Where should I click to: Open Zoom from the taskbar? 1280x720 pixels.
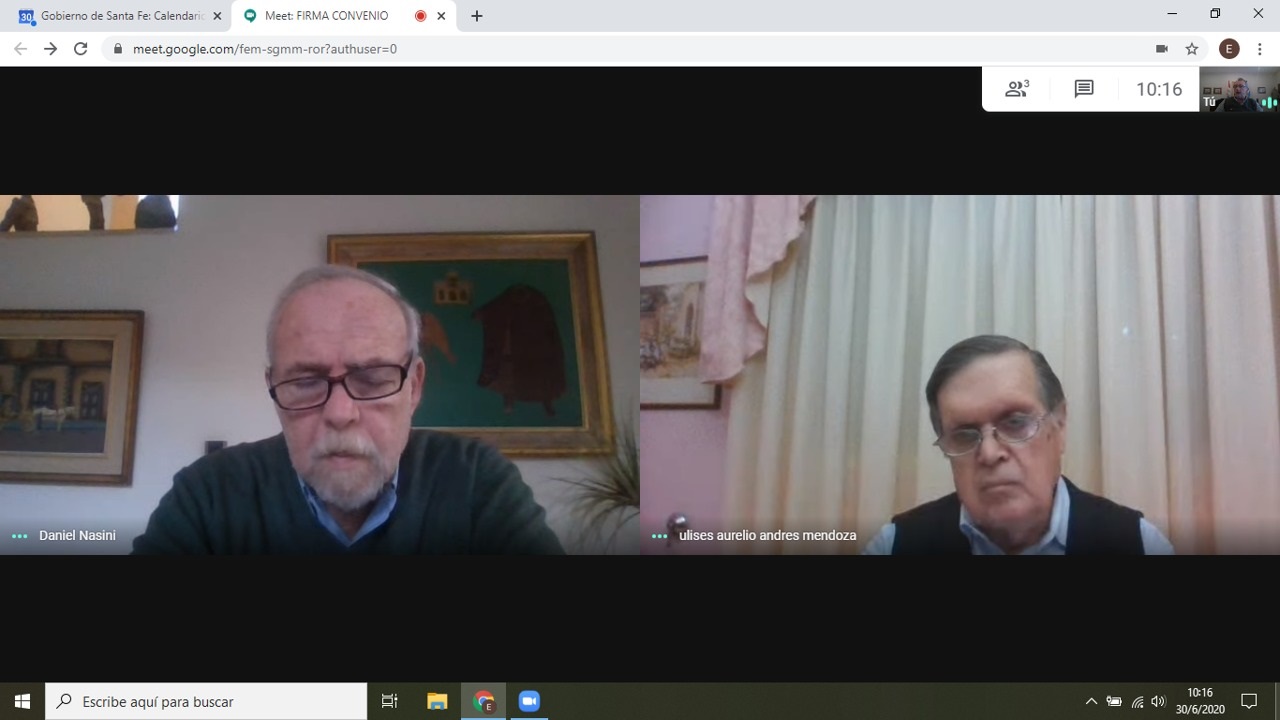pos(529,701)
